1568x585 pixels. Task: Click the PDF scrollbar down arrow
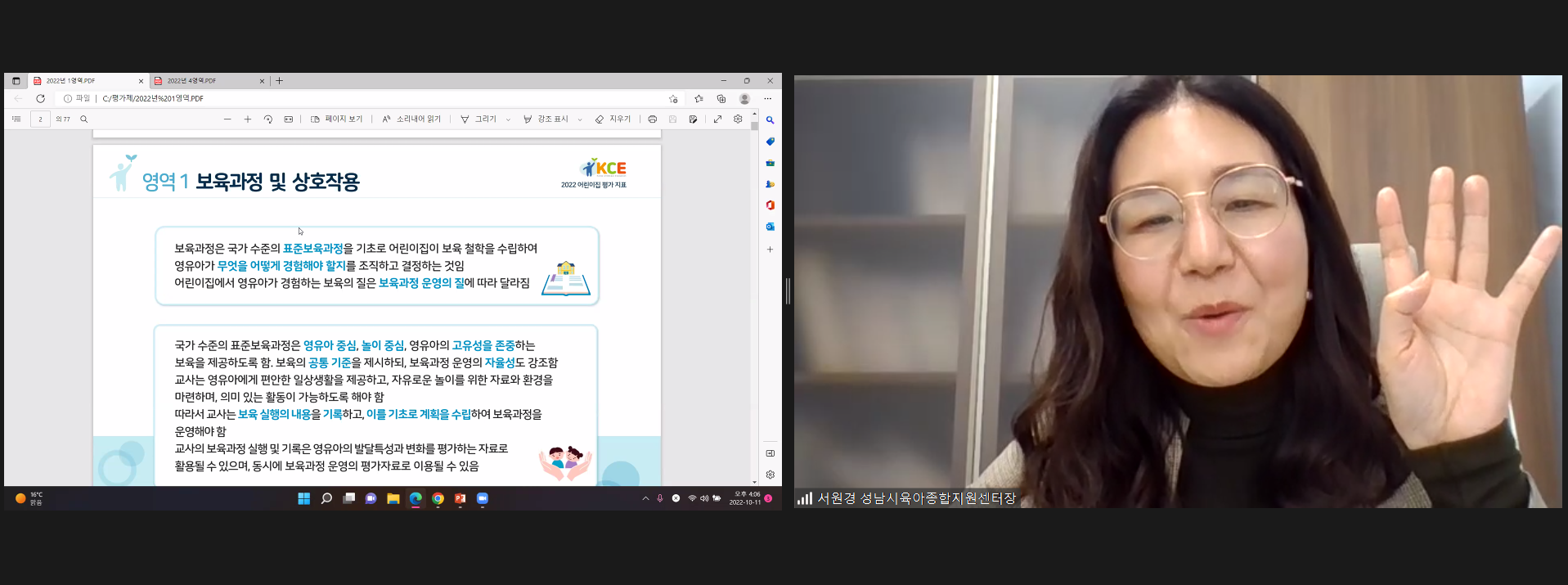pos(754,482)
